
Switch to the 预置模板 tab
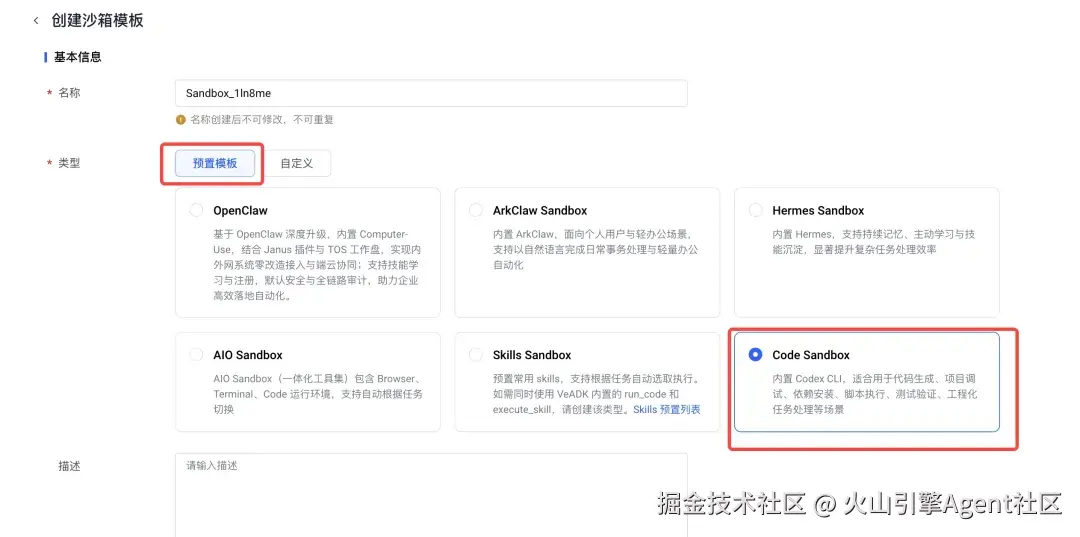(x=215, y=163)
